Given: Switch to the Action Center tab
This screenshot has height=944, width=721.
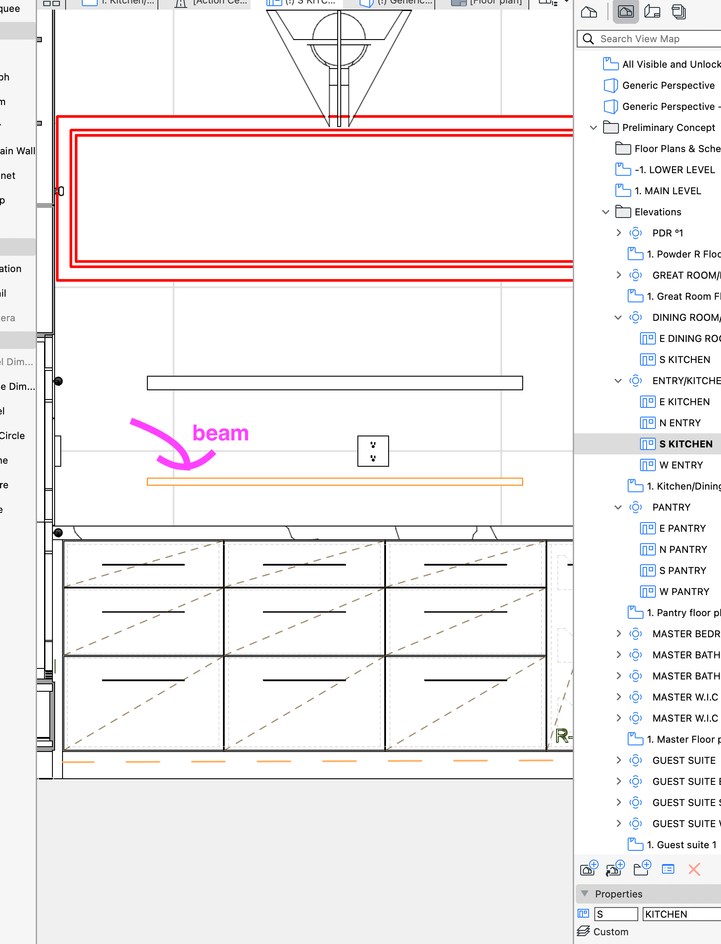Looking at the screenshot, I should pos(211,2).
